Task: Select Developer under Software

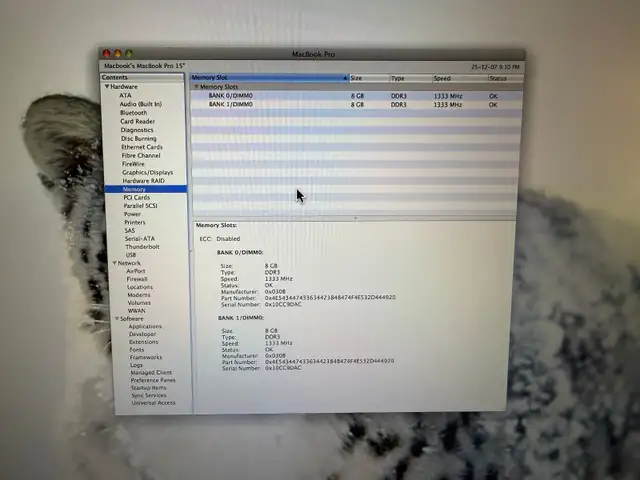Action: tap(142, 334)
